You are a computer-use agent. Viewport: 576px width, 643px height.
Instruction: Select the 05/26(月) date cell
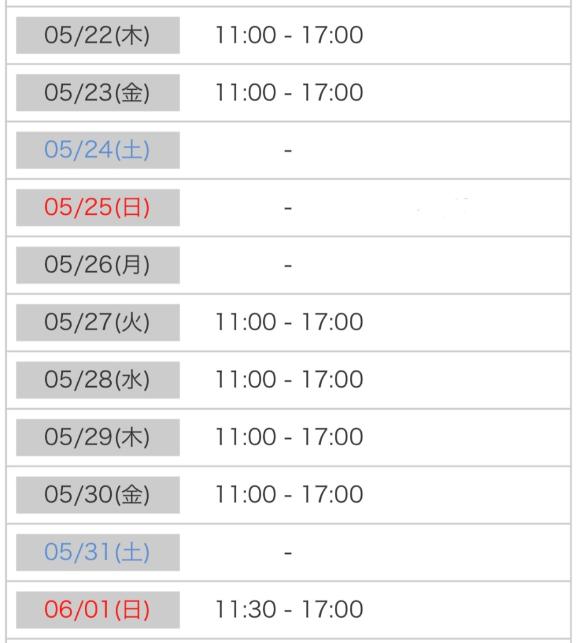click(98, 265)
